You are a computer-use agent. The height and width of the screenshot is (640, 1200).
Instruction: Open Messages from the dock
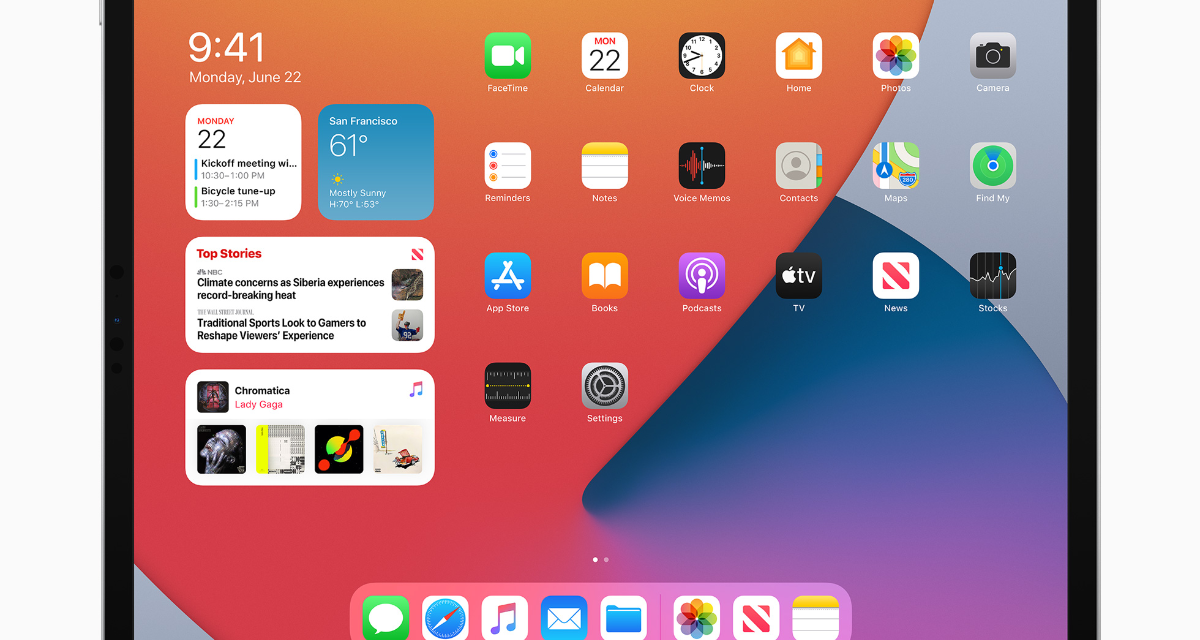click(x=386, y=618)
